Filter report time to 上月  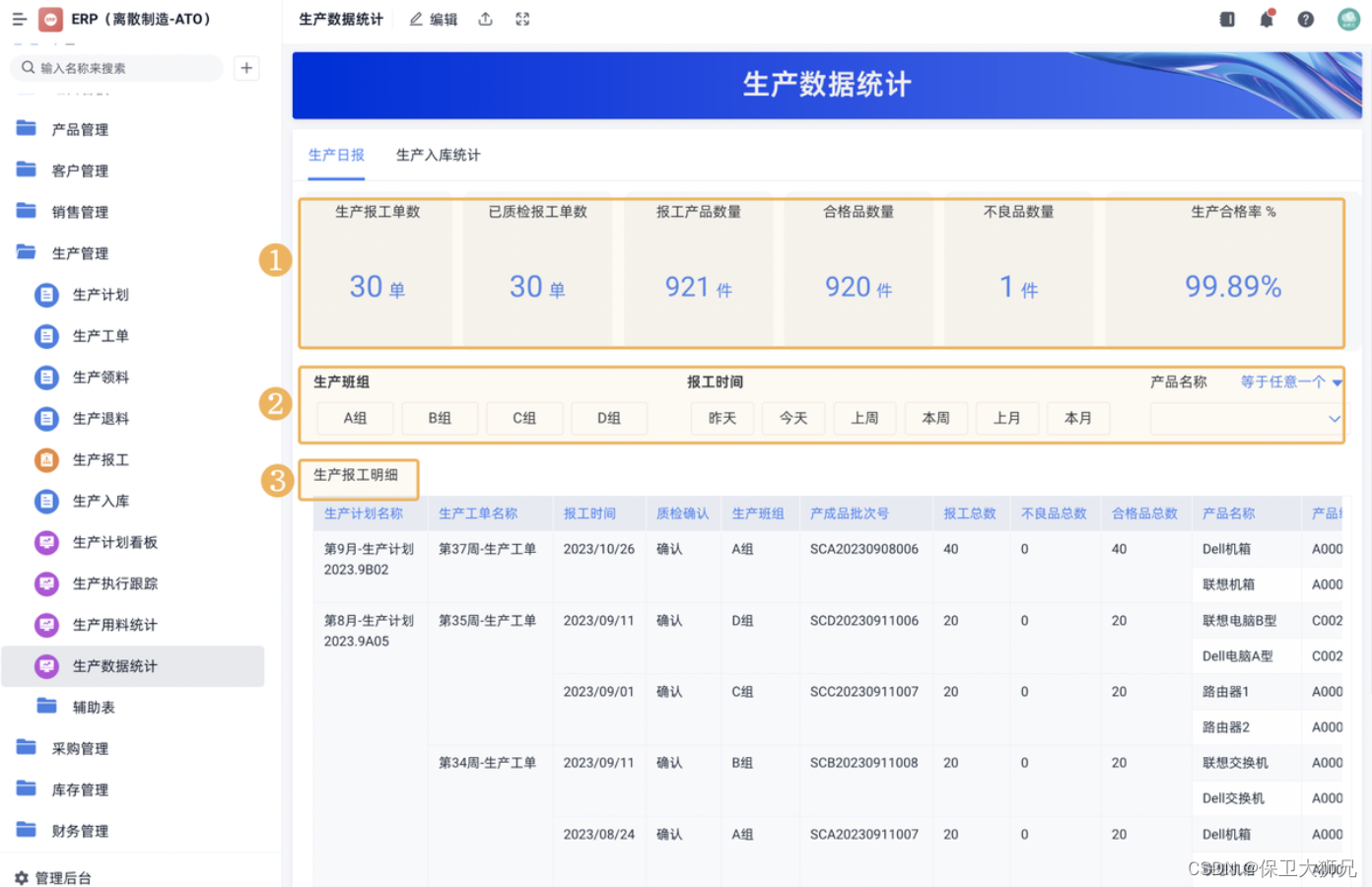point(1006,418)
